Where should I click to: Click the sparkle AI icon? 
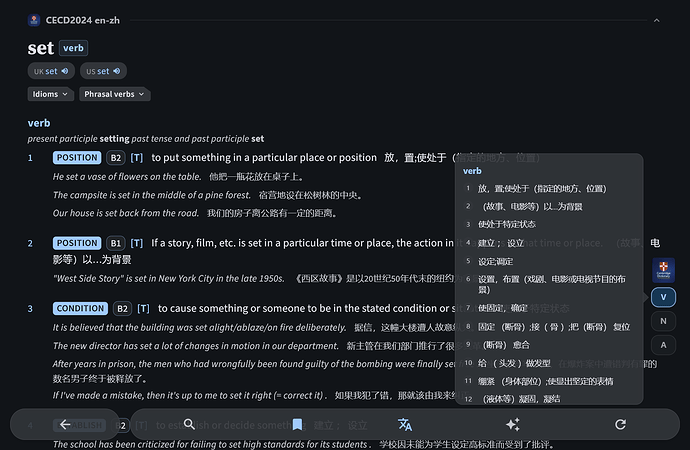coord(514,425)
